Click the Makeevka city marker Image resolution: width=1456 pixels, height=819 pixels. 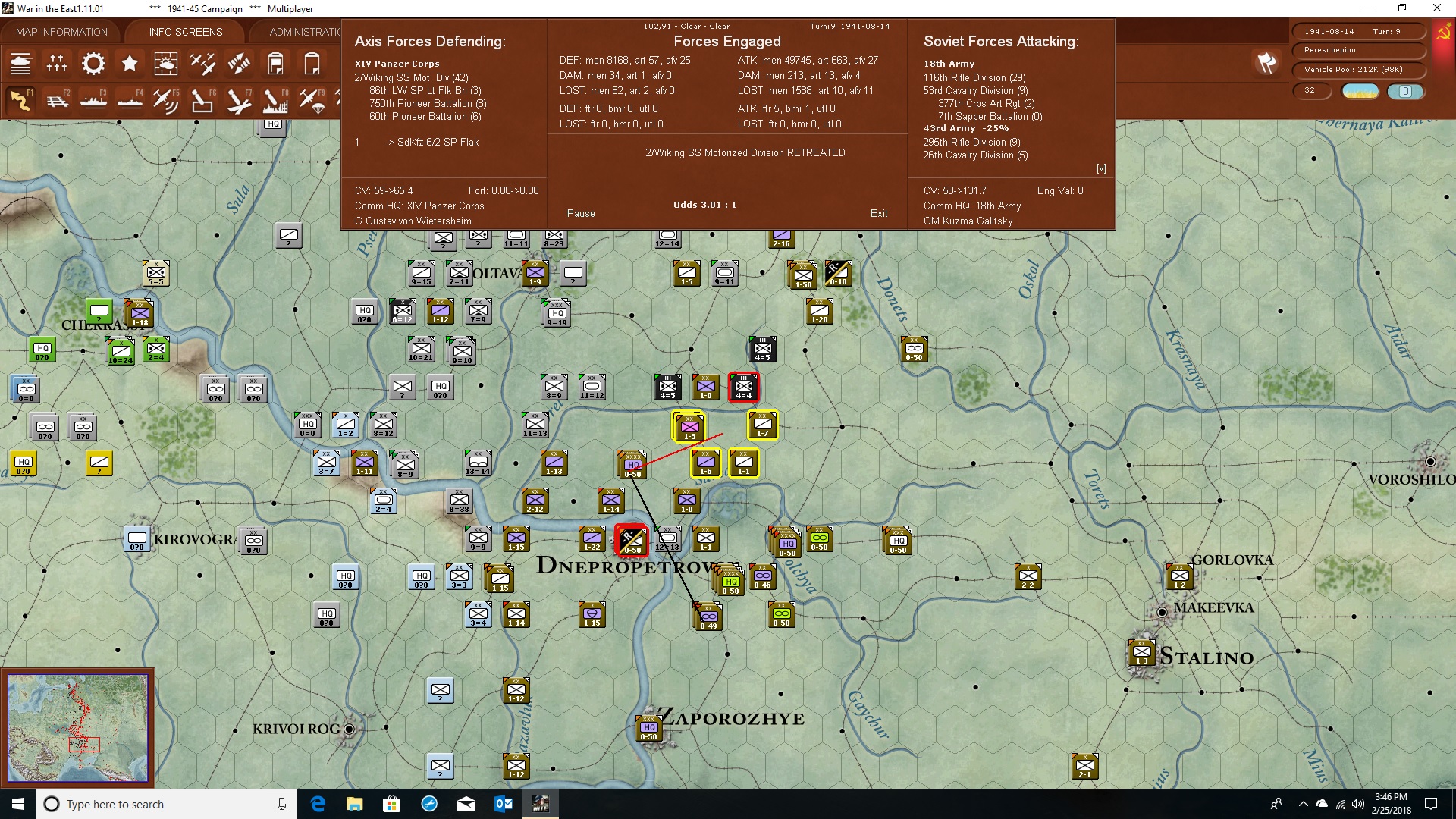(1162, 612)
